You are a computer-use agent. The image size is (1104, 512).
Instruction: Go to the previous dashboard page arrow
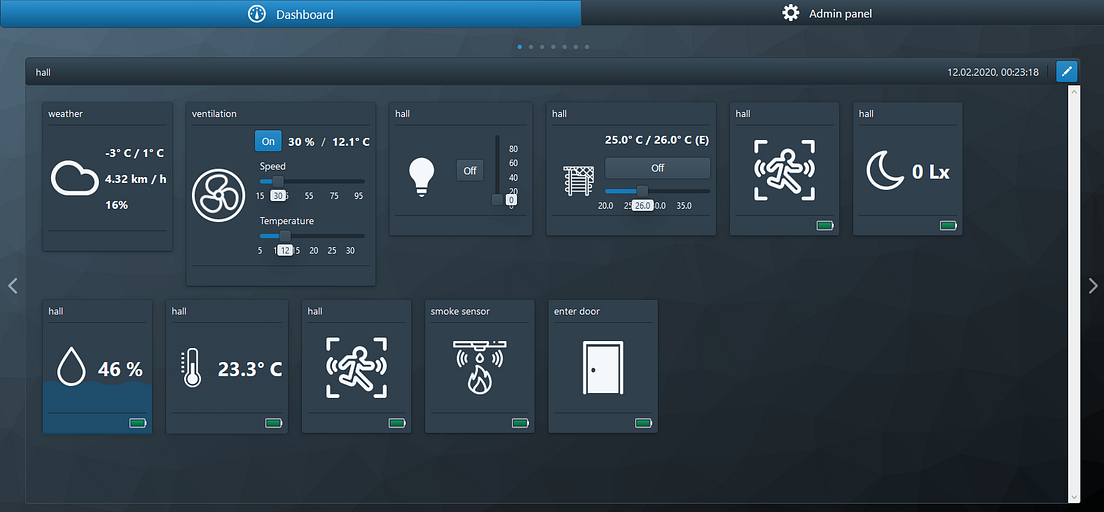coord(12,286)
